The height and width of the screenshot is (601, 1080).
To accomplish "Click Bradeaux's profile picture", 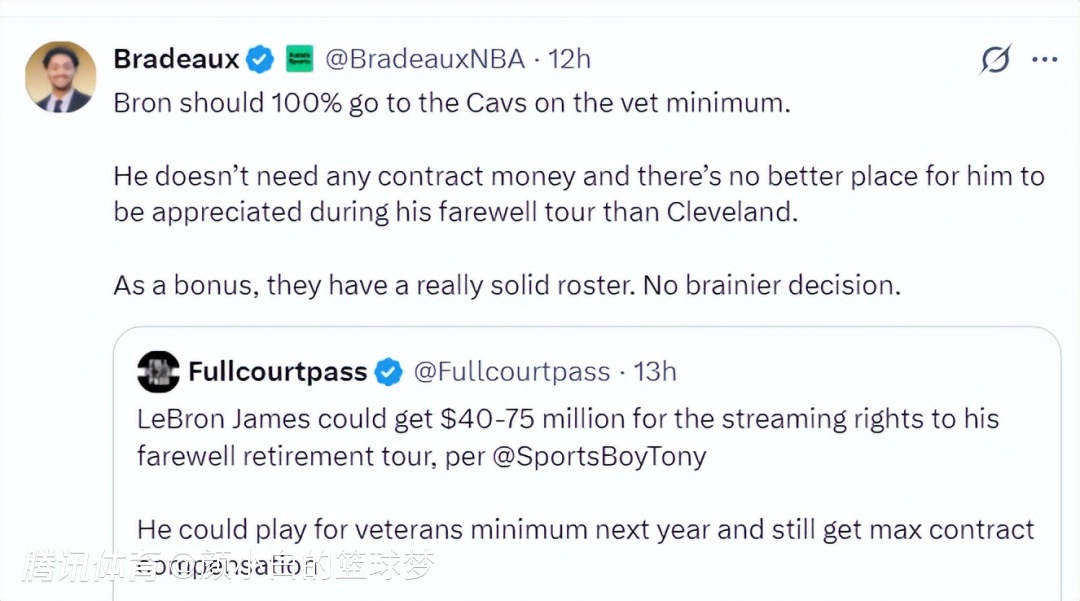I will click(61, 77).
